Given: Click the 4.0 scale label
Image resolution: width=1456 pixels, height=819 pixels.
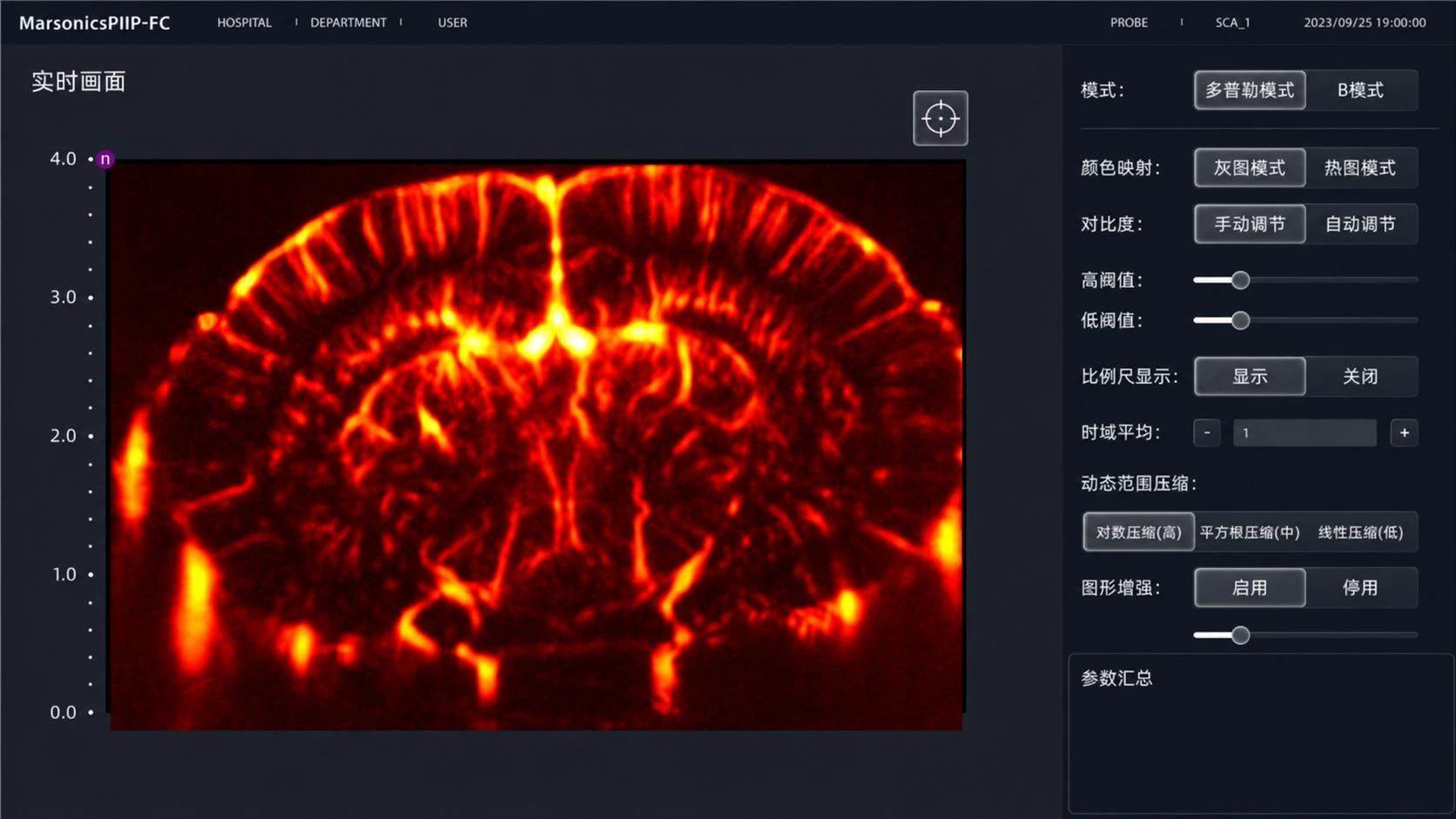Looking at the screenshot, I should [63, 158].
